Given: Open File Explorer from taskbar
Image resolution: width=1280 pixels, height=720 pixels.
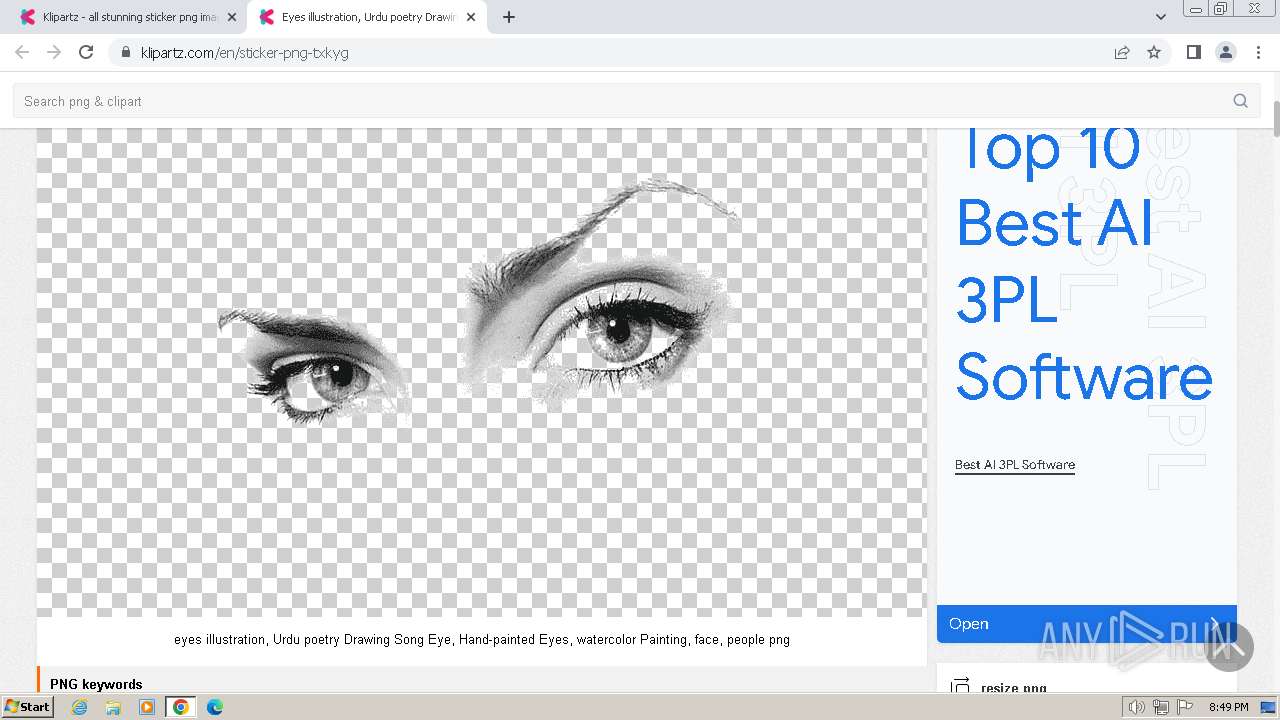Looking at the screenshot, I should [x=113, y=707].
